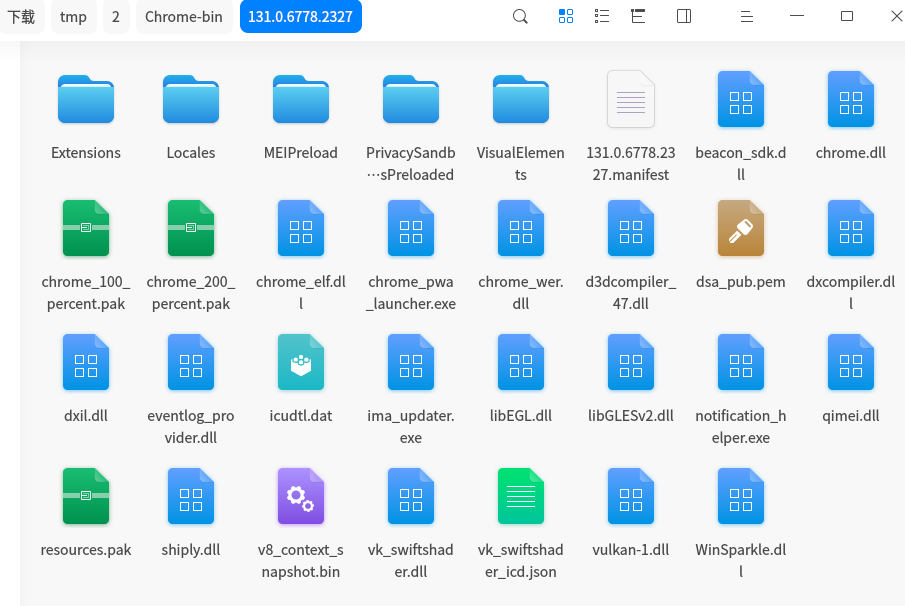The width and height of the screenshot is (905, 606).
Task: Go to 下载 breadcrumb folder
Action: click(21, 17)
